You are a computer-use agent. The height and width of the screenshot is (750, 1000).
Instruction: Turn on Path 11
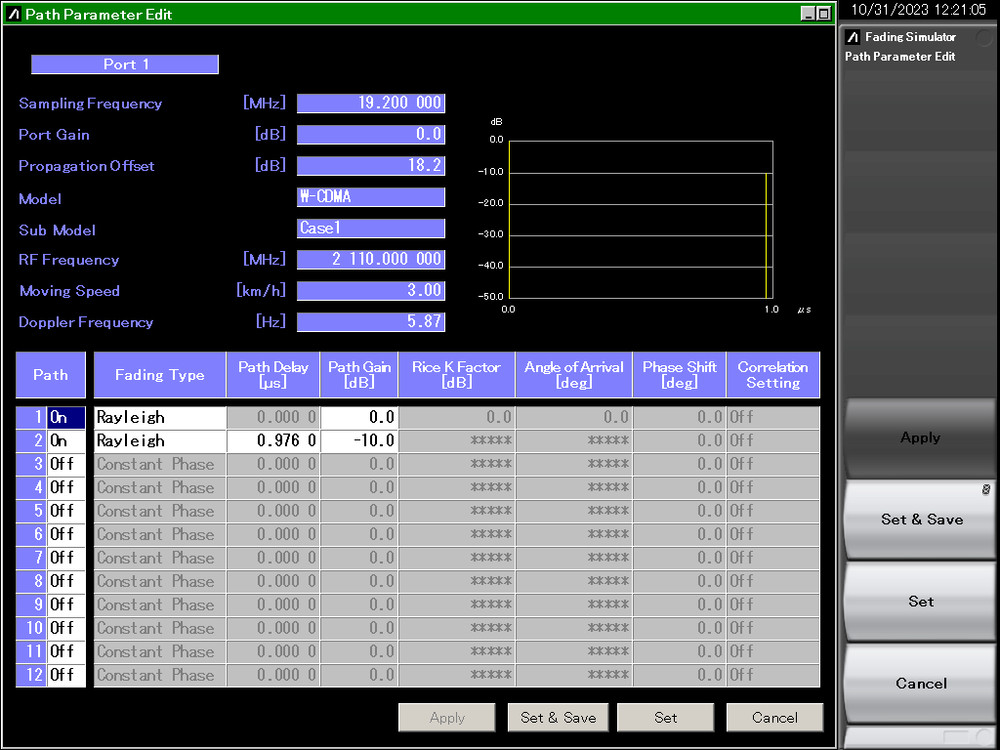pos(66,651)
